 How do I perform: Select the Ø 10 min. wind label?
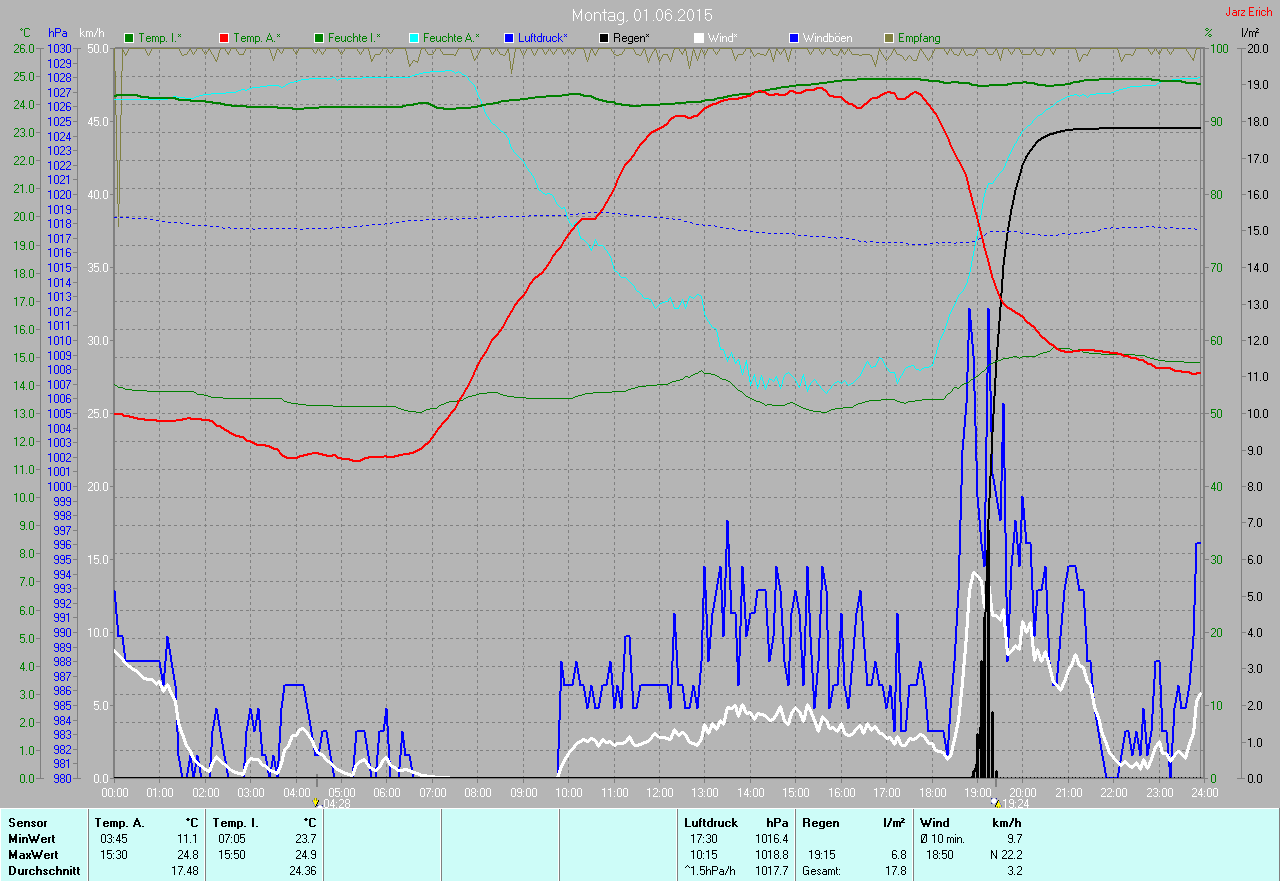(942, 839)
